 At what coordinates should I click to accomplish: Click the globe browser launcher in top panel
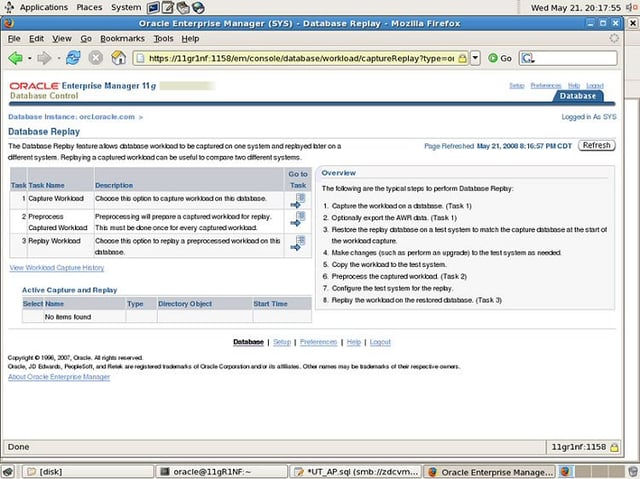(198, 7)
